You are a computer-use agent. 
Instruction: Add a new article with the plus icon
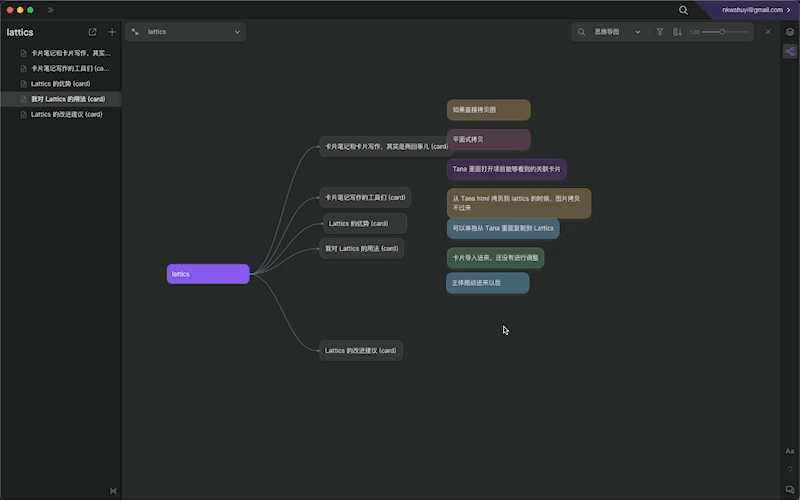[x=112, y=32]
